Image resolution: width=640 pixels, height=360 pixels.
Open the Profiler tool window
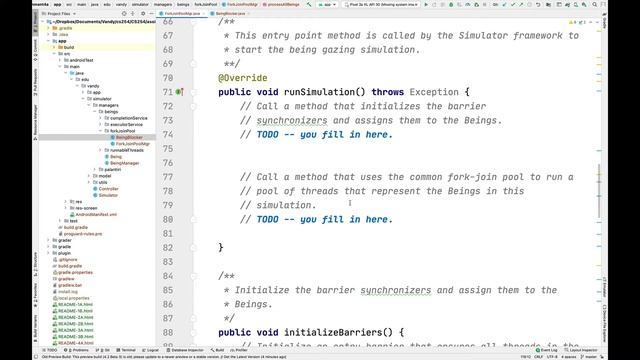(x=239, y=350)
